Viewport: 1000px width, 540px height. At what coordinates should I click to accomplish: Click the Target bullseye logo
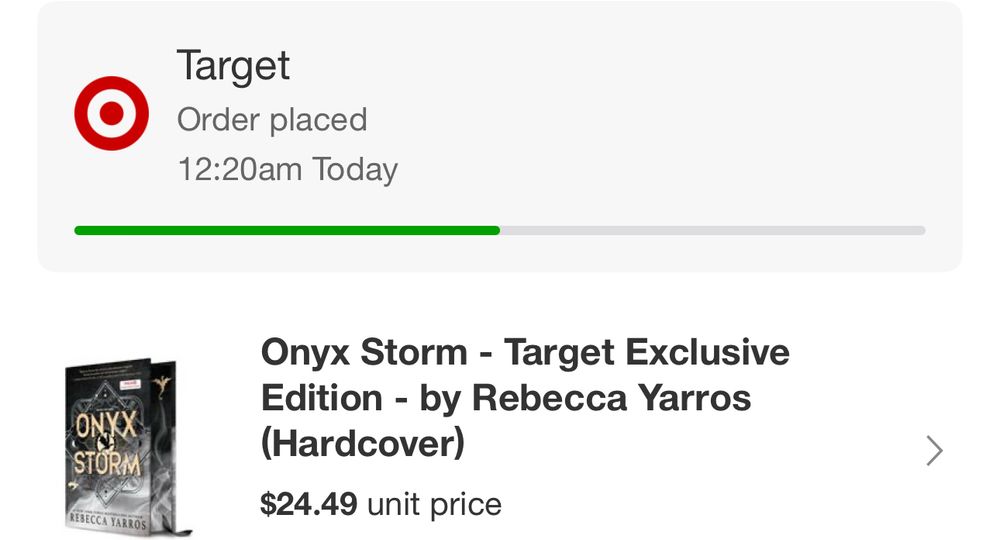[111, 113]
